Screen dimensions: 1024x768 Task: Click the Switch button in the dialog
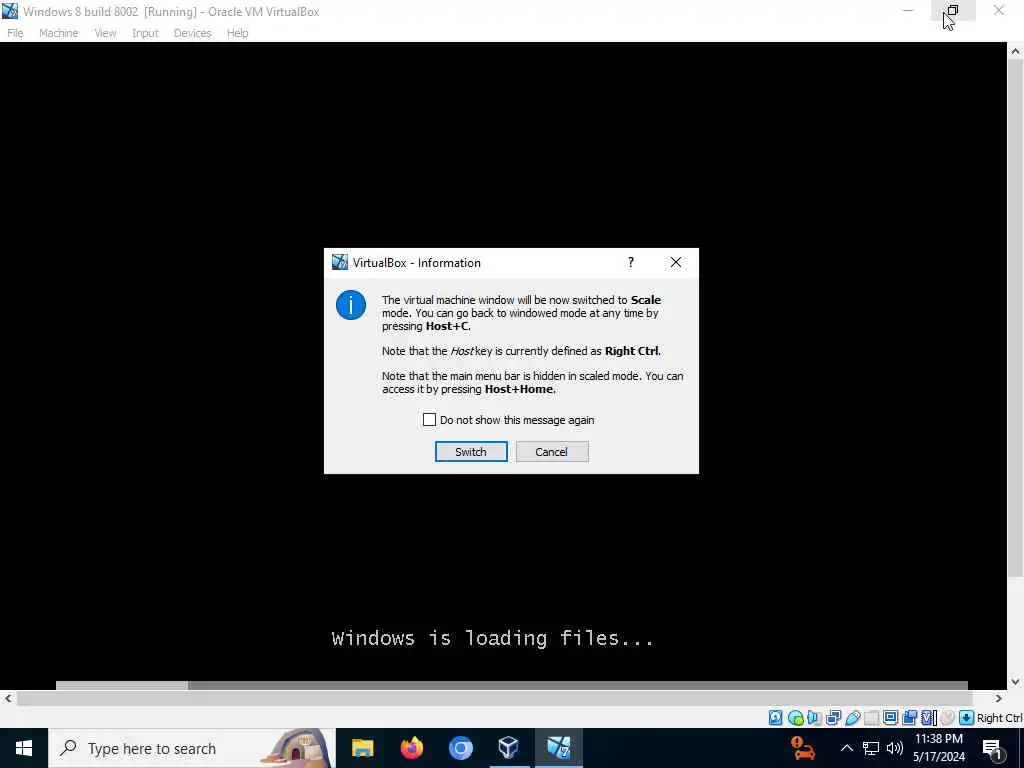pos(471,451)
